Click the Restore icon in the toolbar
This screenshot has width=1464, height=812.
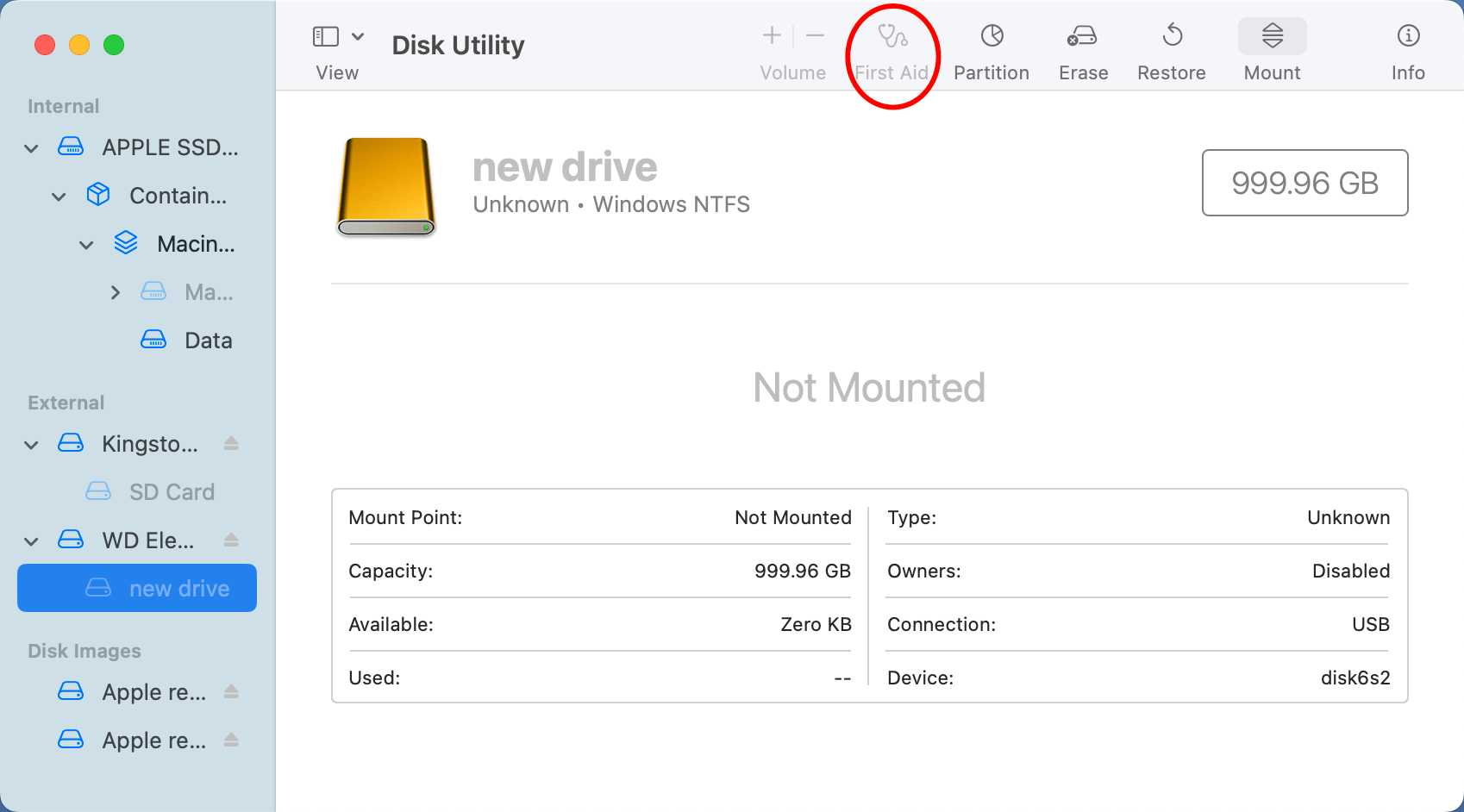[x=1171, y=47]
